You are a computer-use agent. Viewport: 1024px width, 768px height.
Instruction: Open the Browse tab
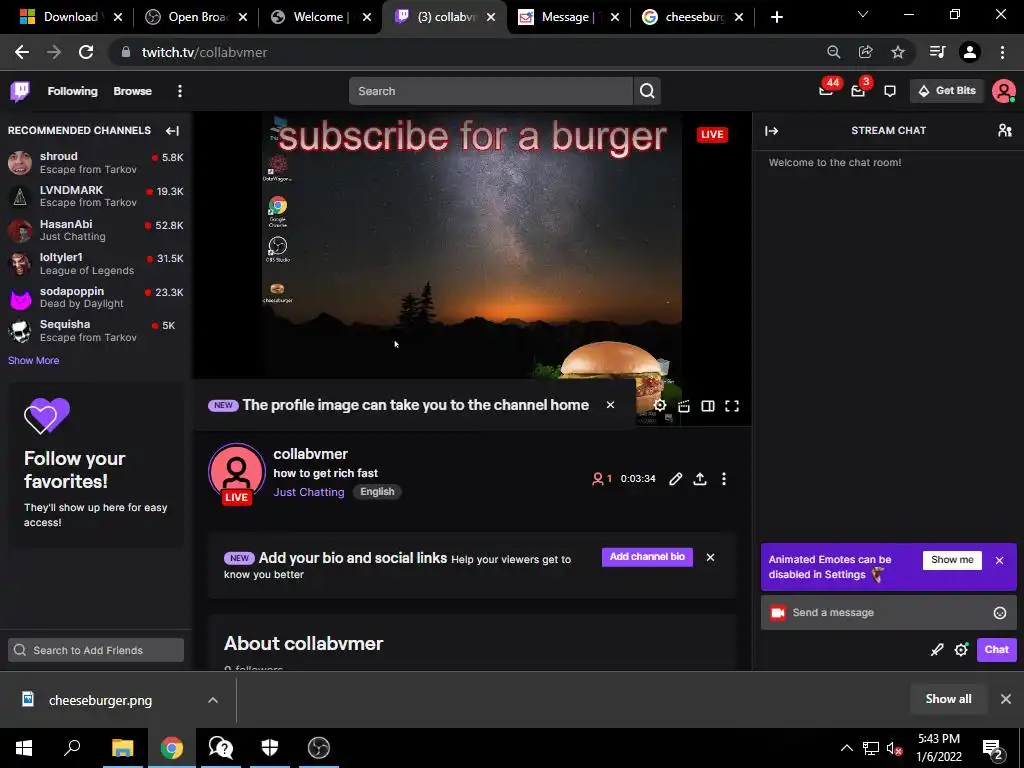(x=133, y=91)
